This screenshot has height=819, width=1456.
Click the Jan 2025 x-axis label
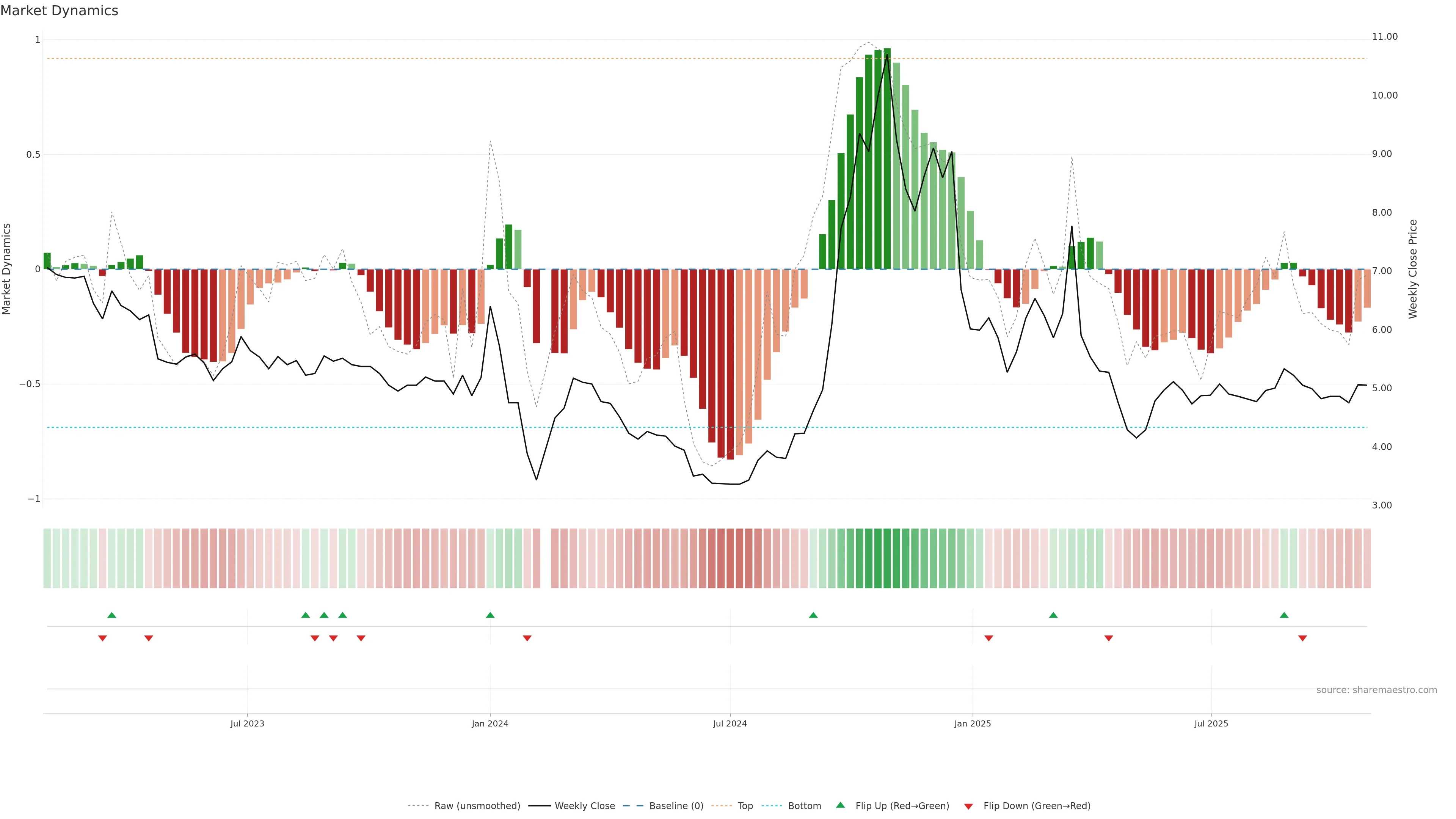click(x=972, y=723)
